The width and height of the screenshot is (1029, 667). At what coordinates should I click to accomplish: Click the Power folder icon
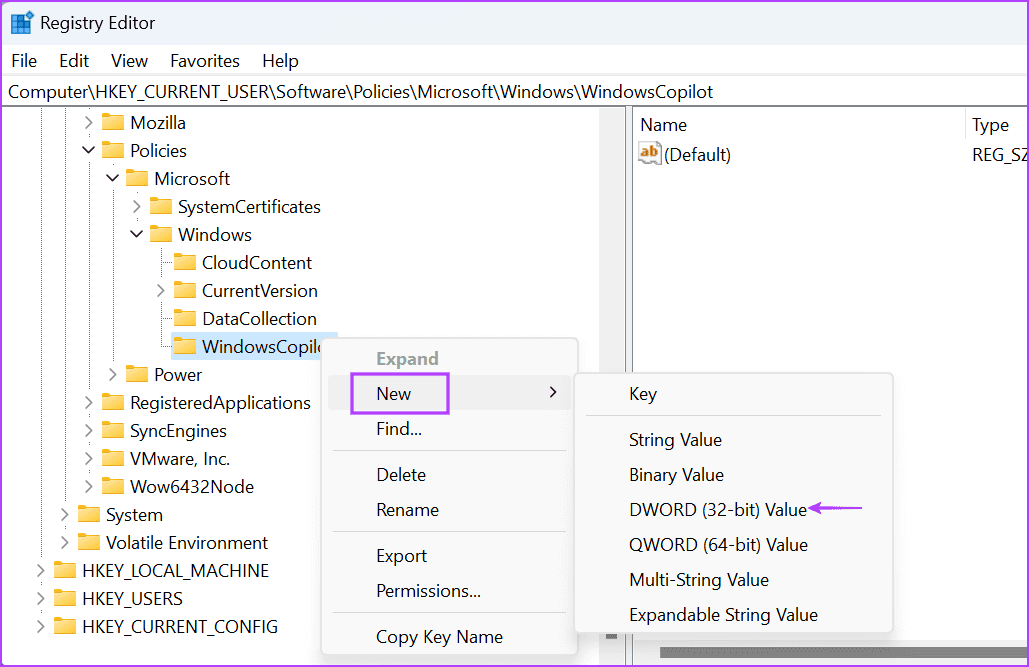(x=137, y=374)
